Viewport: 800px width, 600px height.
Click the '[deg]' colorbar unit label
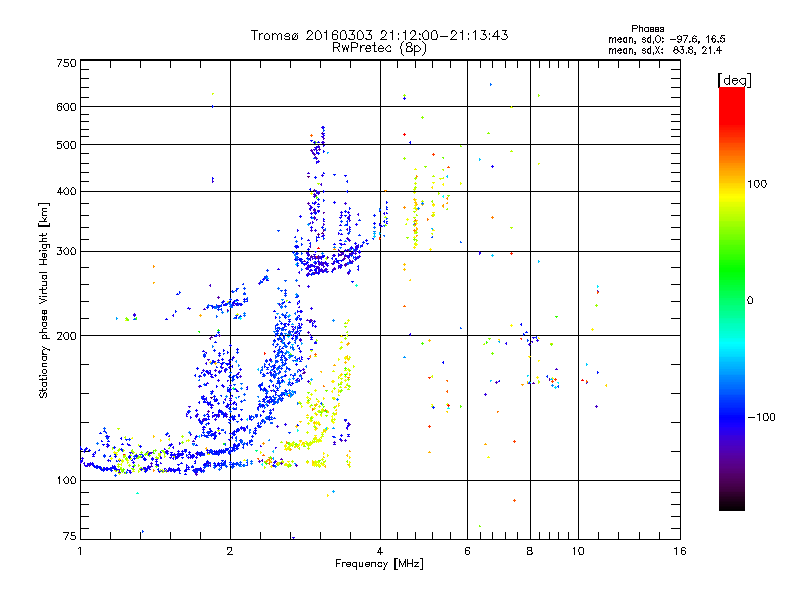coord(734,80)
